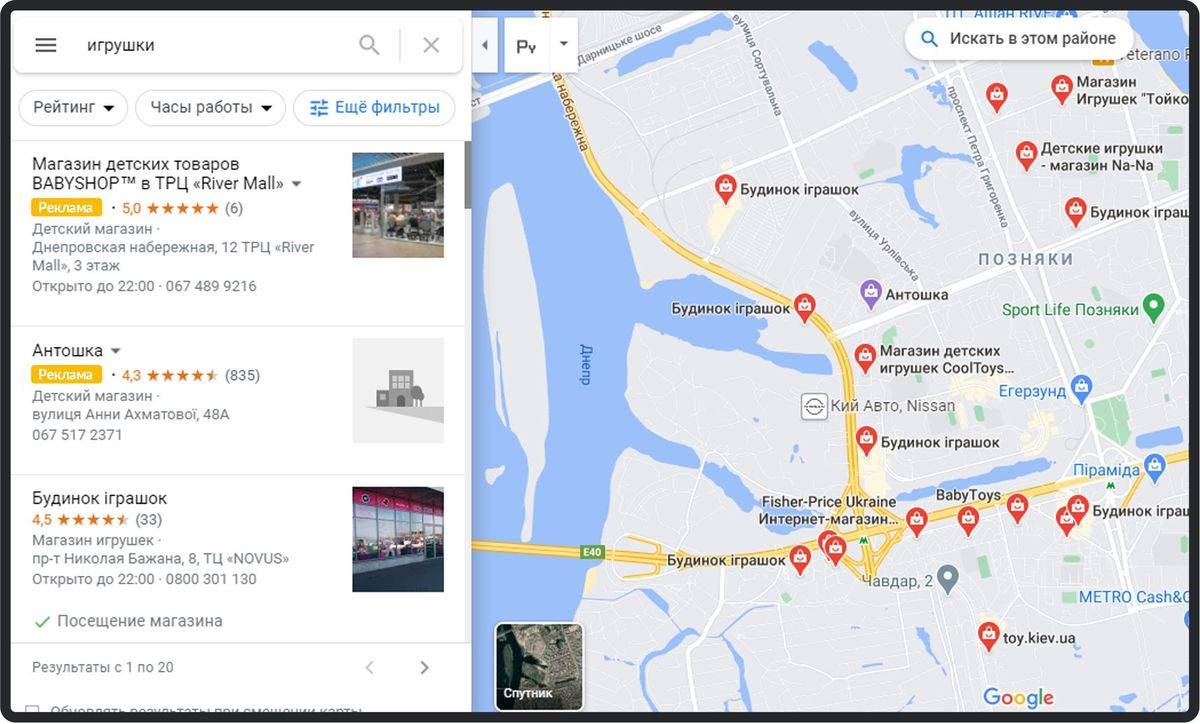
Task: Select Fisher-Price Ukraine map pin
Action: click(916, 520)
